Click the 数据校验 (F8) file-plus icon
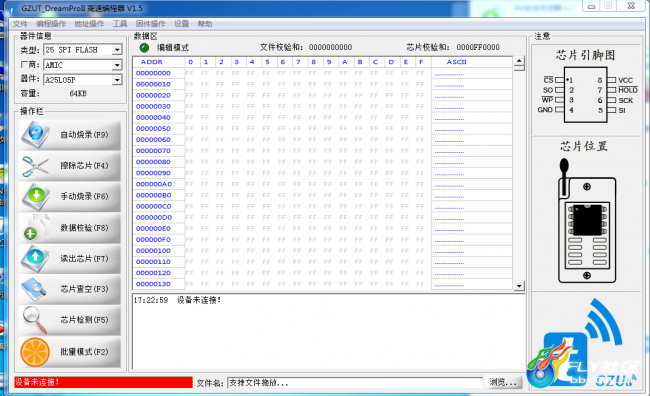Viewport: 650px width, 396px height. pos(35,228)
